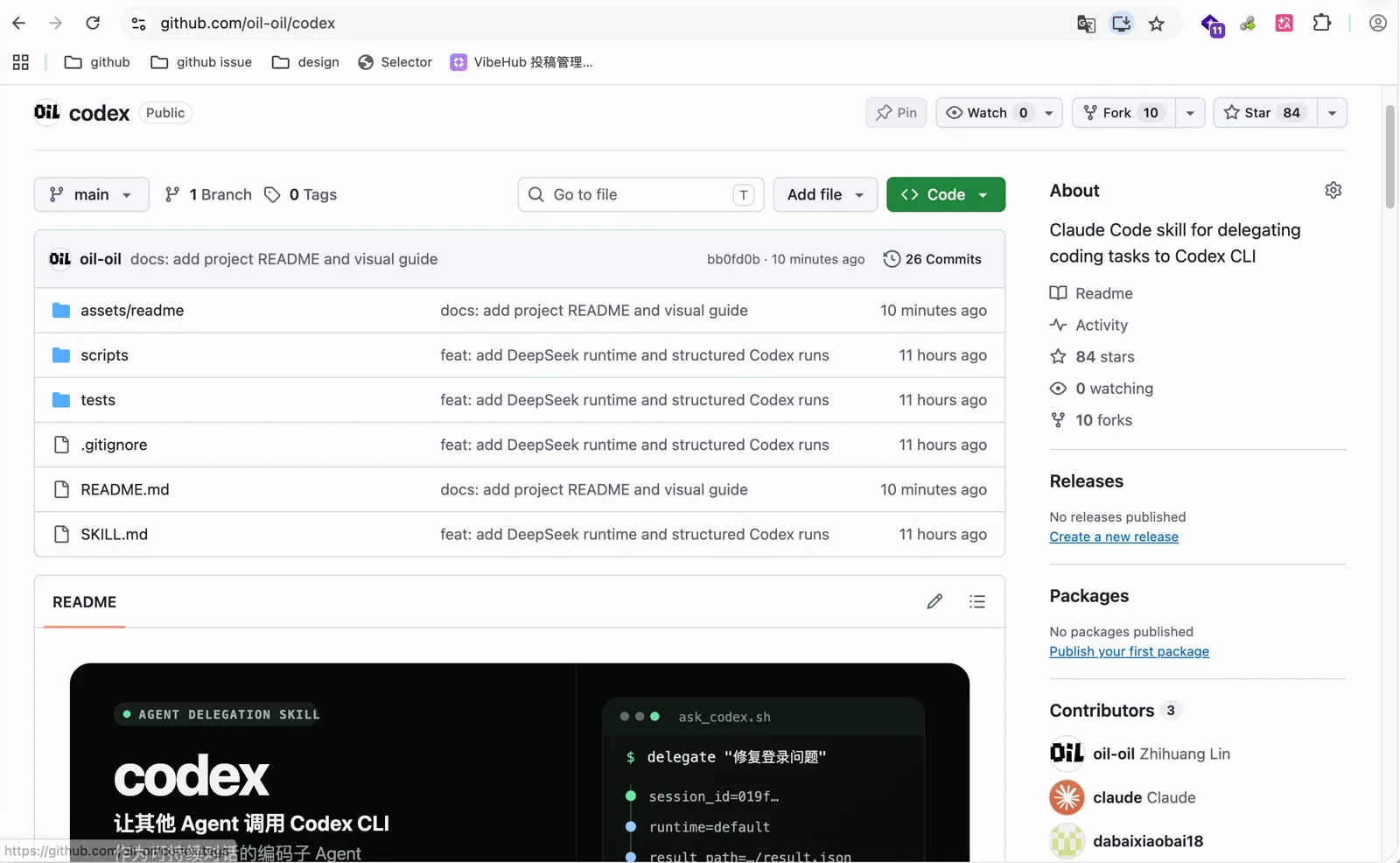Screen dimensions: 1400x863
Task: Star the codex repository
Action: tap(1265, 113)
